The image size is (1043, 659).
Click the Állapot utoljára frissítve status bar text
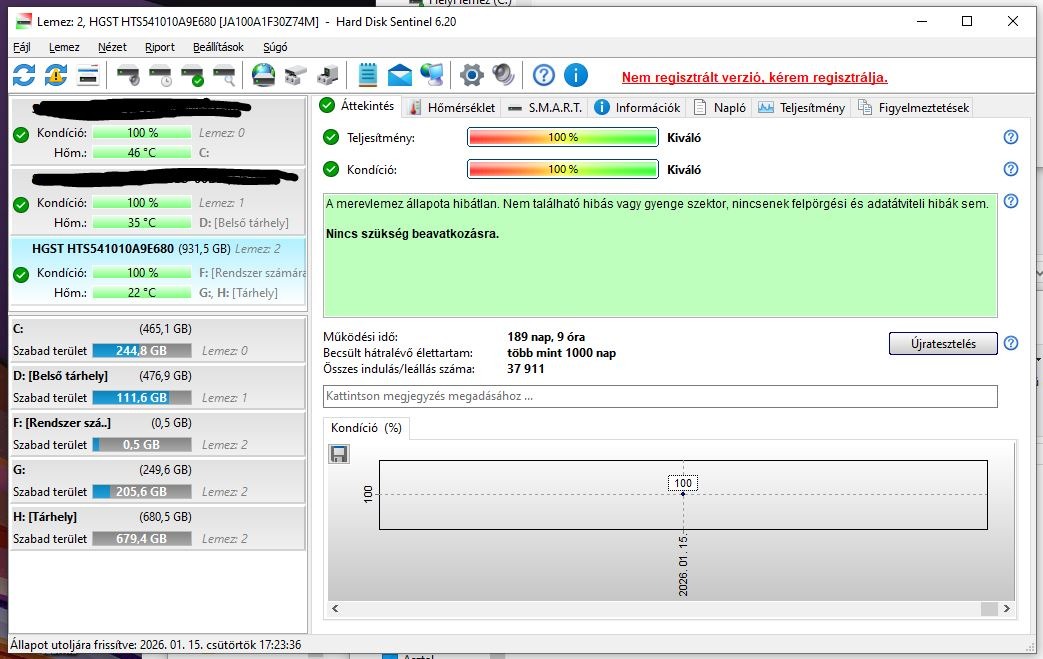pos(156,645)
